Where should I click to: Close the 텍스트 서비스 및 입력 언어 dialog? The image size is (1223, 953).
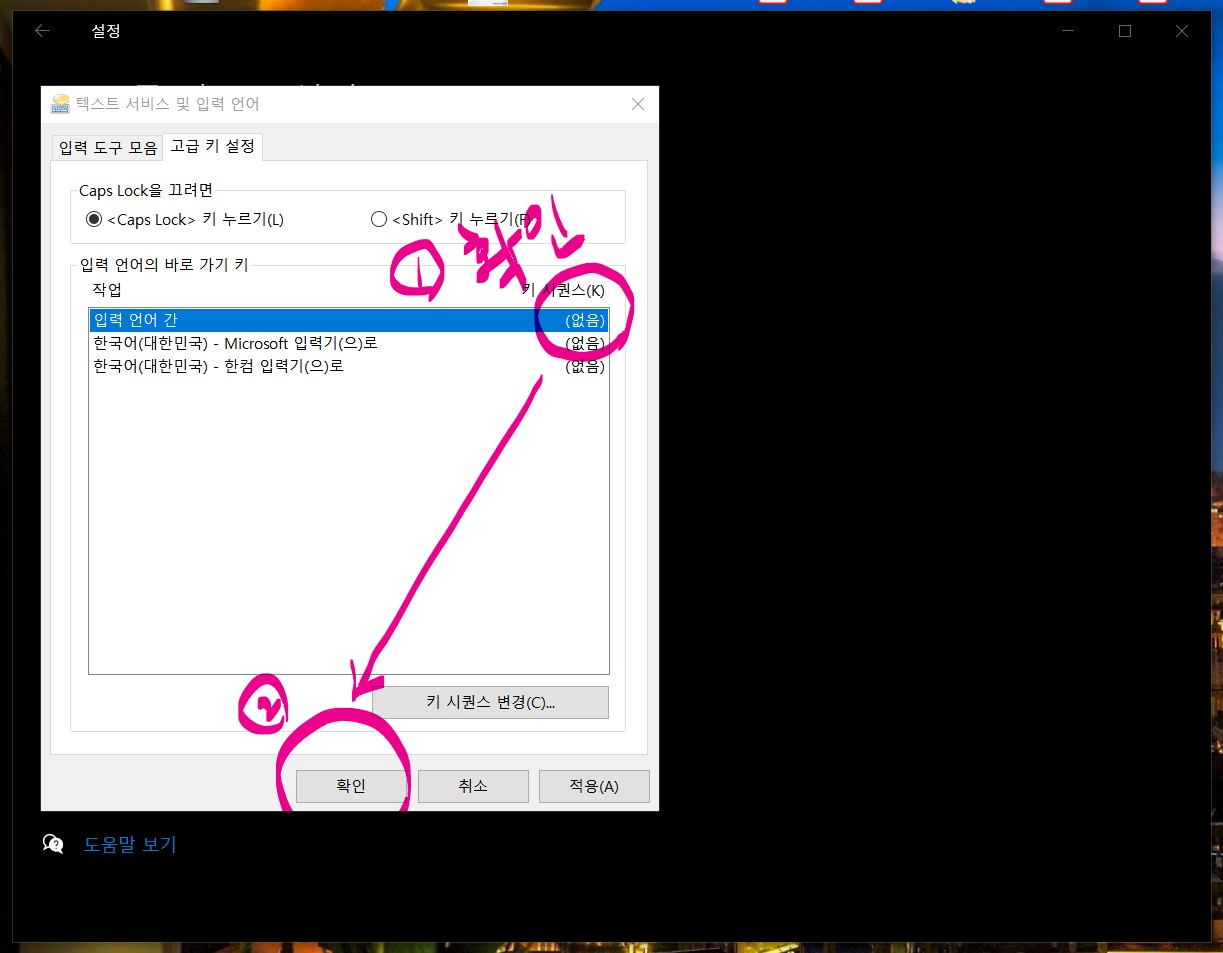(638, 104)
